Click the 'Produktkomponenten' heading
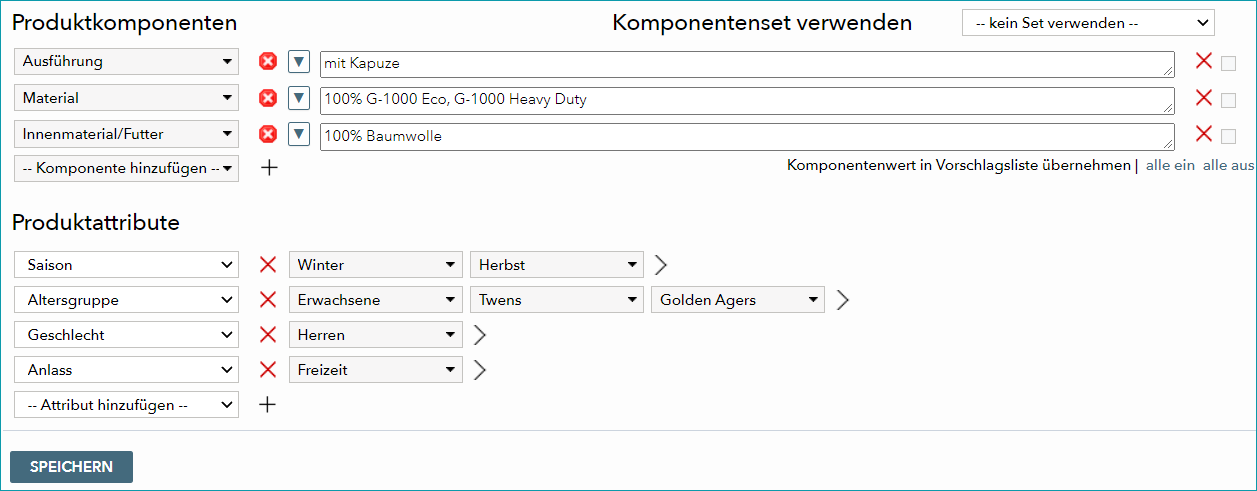The image size is (1257, 491). pyautogui.click(x=125, y=23)
